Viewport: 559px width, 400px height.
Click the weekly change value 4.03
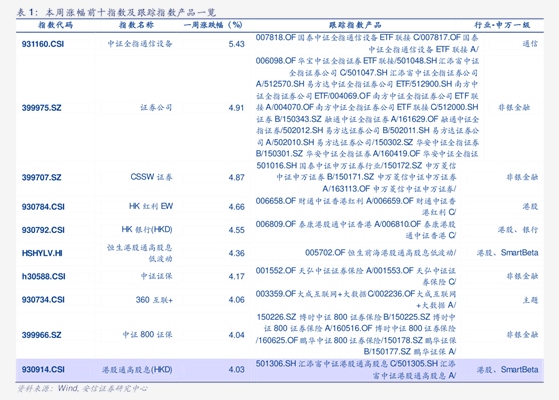point(236,369)
